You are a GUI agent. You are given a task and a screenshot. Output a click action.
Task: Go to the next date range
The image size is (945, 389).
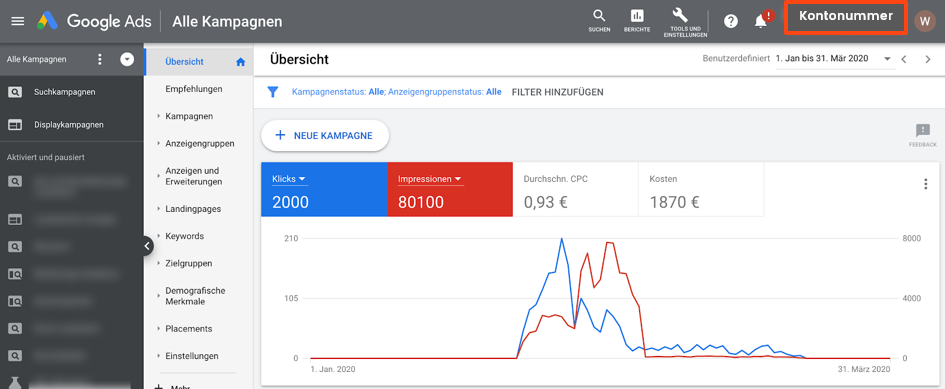click(928, 59)
